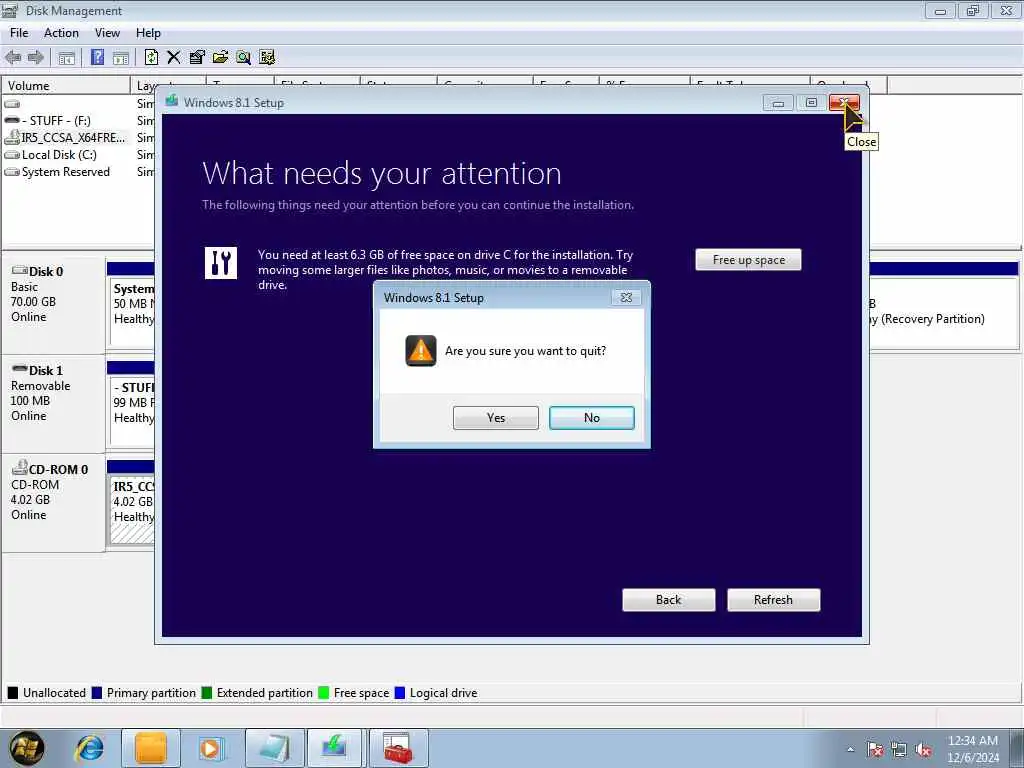Click the Back button in Setup
The width and height of the screenshot is (1024, 768).
(x=669, y=600)
